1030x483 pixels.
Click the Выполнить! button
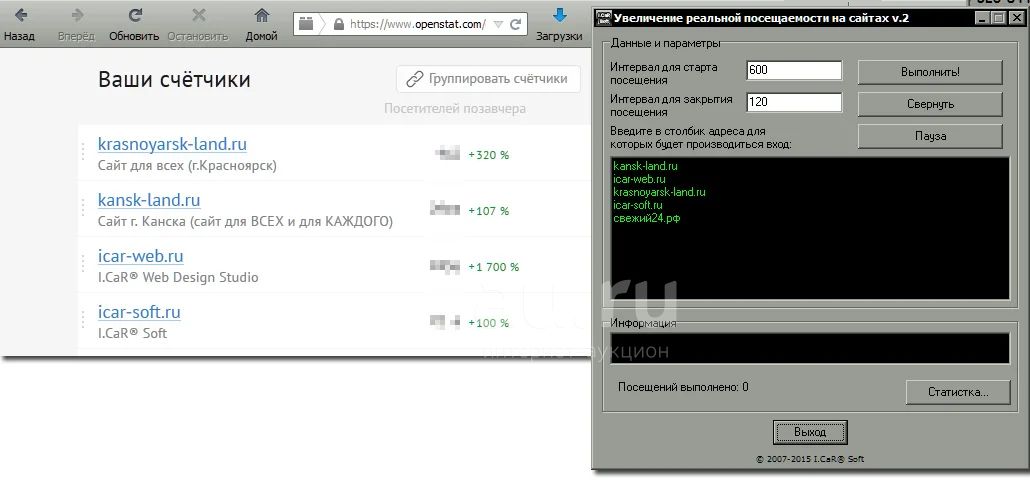pyautogui.click(x=930, y=72)
